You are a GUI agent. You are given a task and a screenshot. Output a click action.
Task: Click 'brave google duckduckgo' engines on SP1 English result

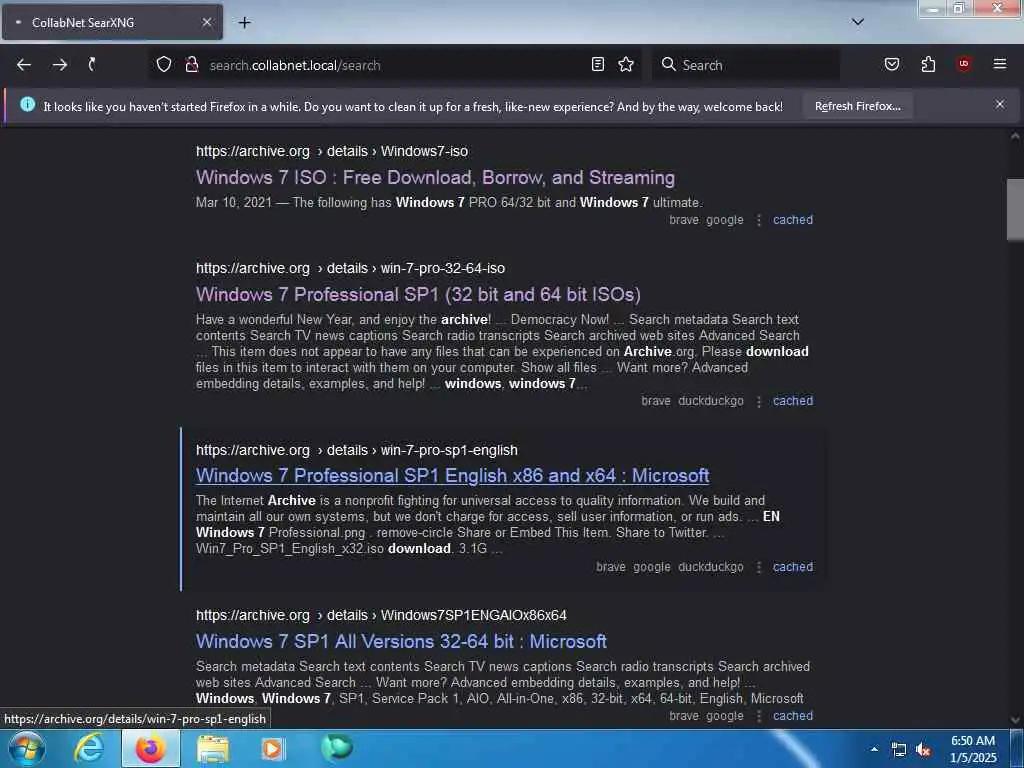coord(669,567)
